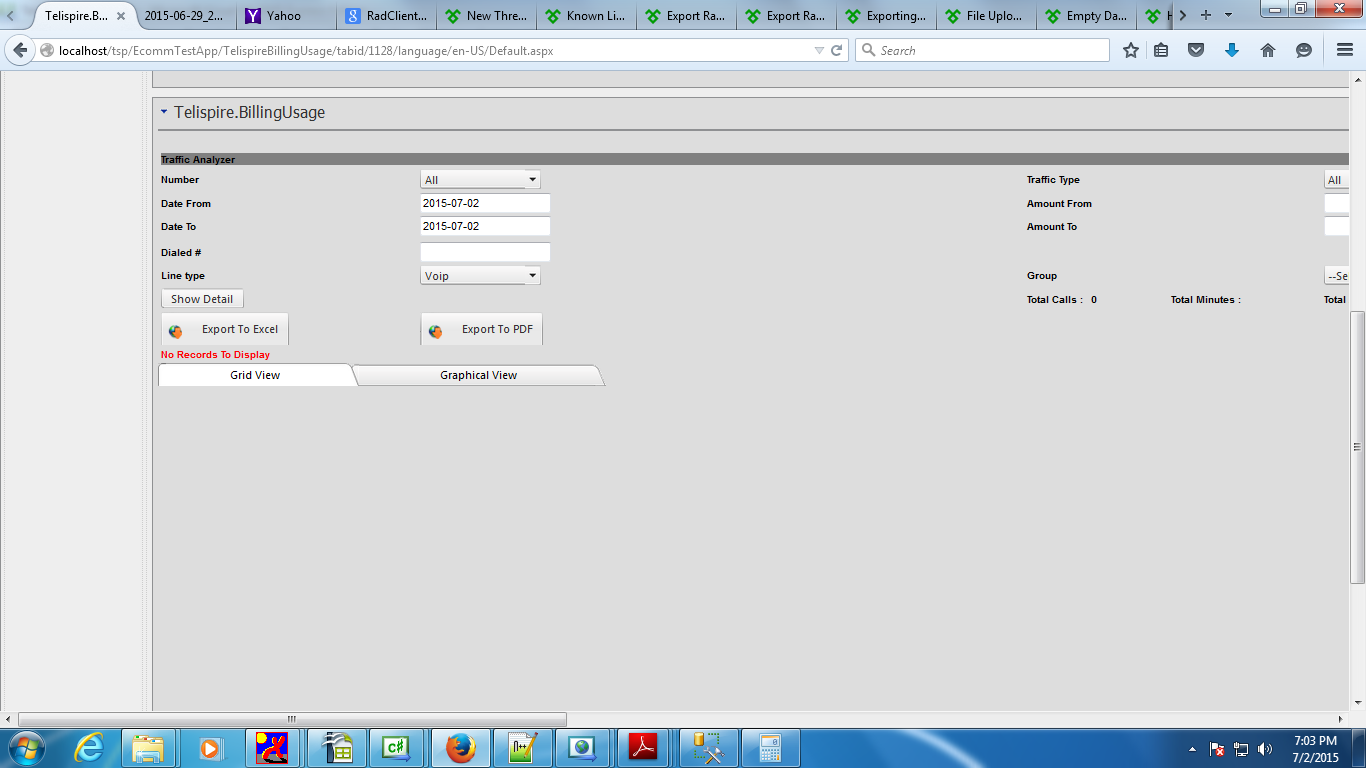Screen dimensions: 1366x768
Task: Switch to the 2015-06-29_2... browser tab
Action: 186,16
